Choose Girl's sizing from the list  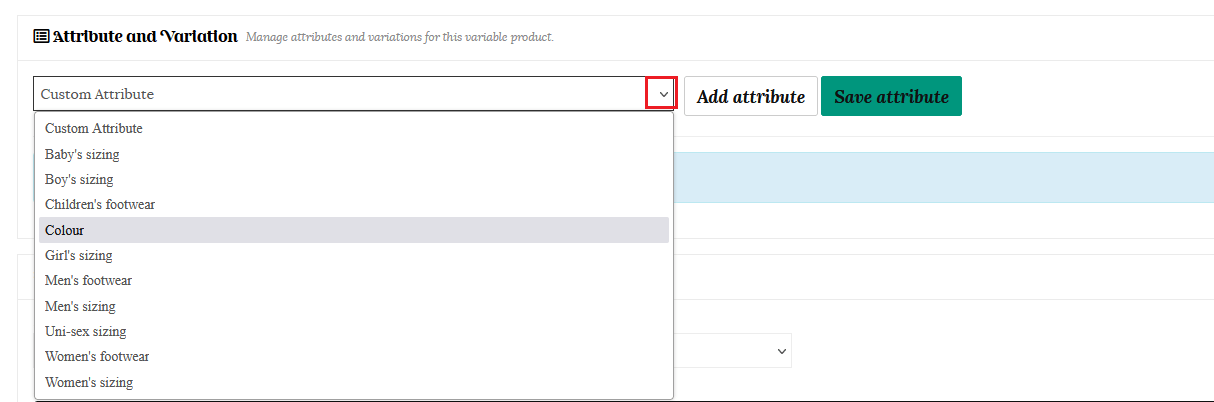(x=79, y=256)
